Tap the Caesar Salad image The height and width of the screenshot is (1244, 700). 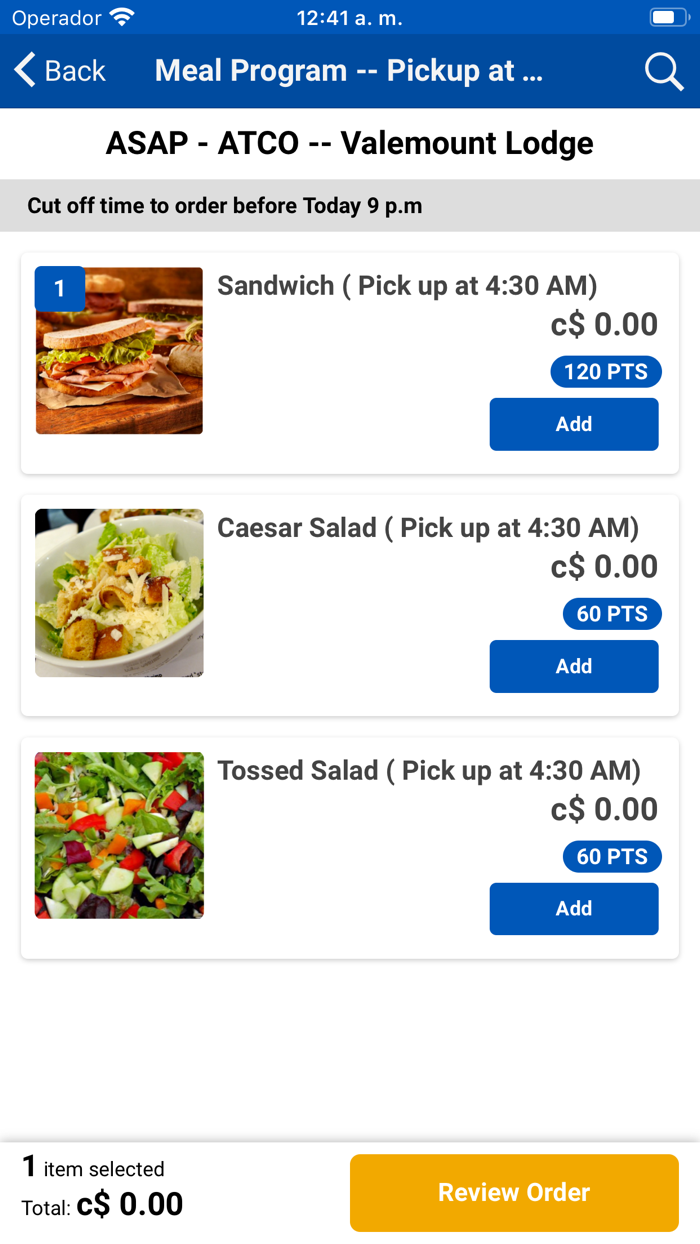click(x=118, y=592)
